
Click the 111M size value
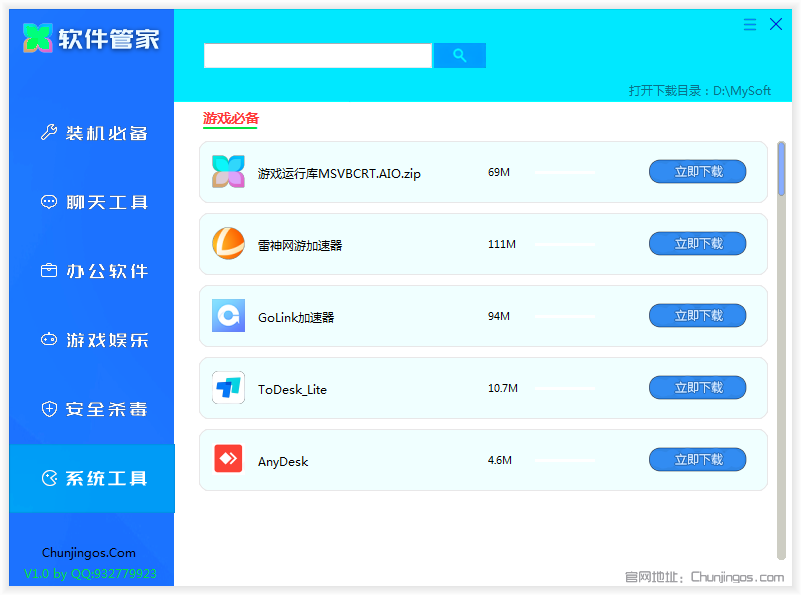(502, 244)
